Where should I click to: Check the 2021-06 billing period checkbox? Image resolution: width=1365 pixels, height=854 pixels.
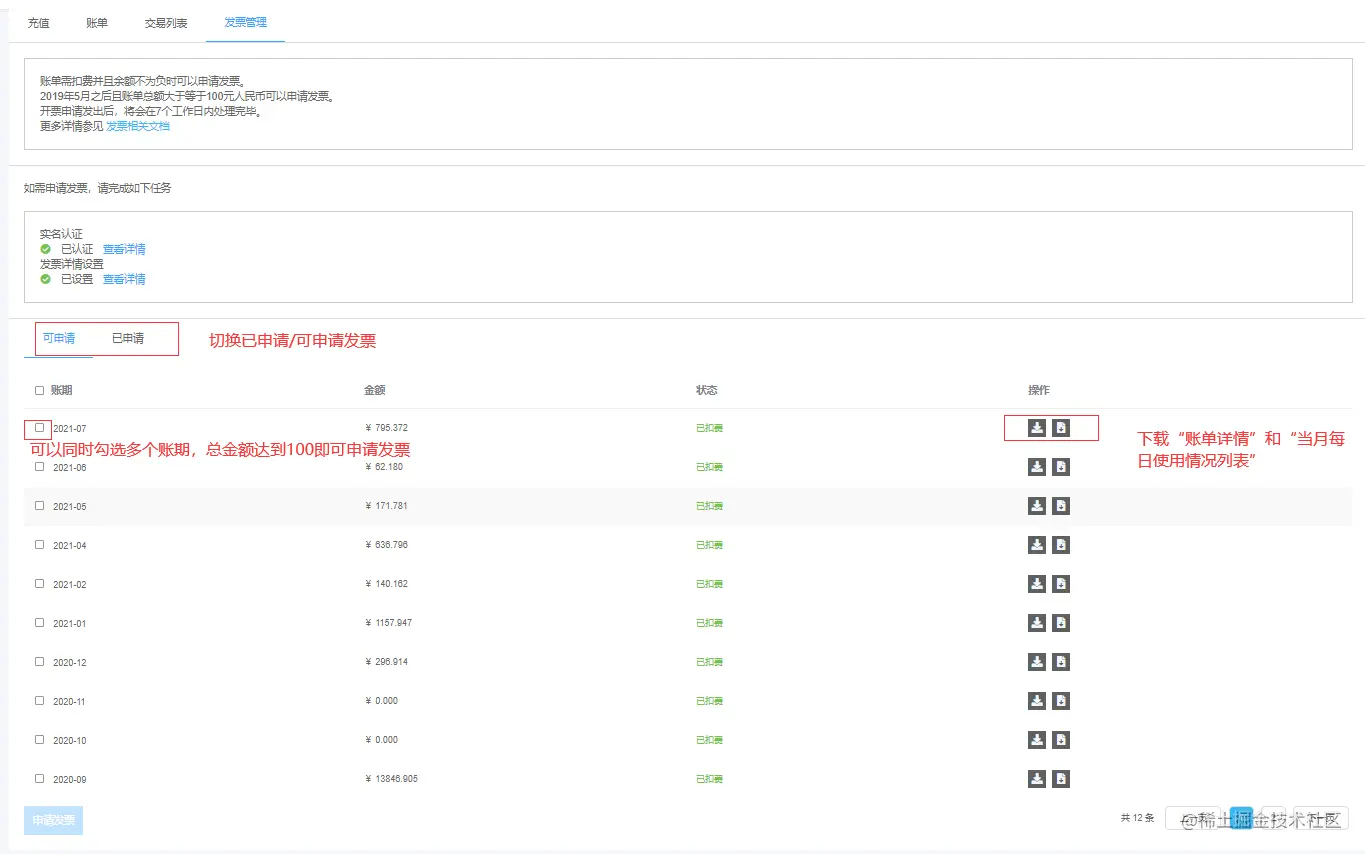click(40, 466)
